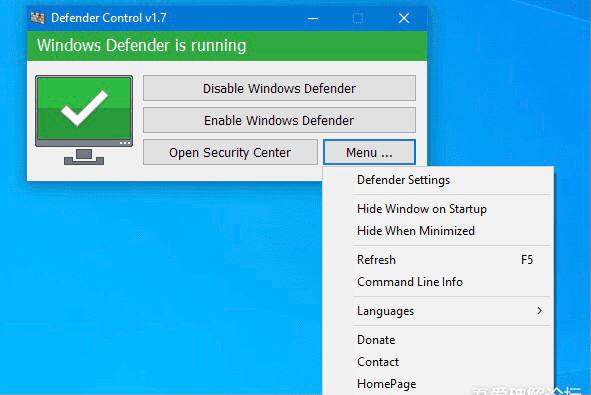This screenshot has width=591, height=395.
Task: Minimize the Defender Control window
Action: [313, 18]
